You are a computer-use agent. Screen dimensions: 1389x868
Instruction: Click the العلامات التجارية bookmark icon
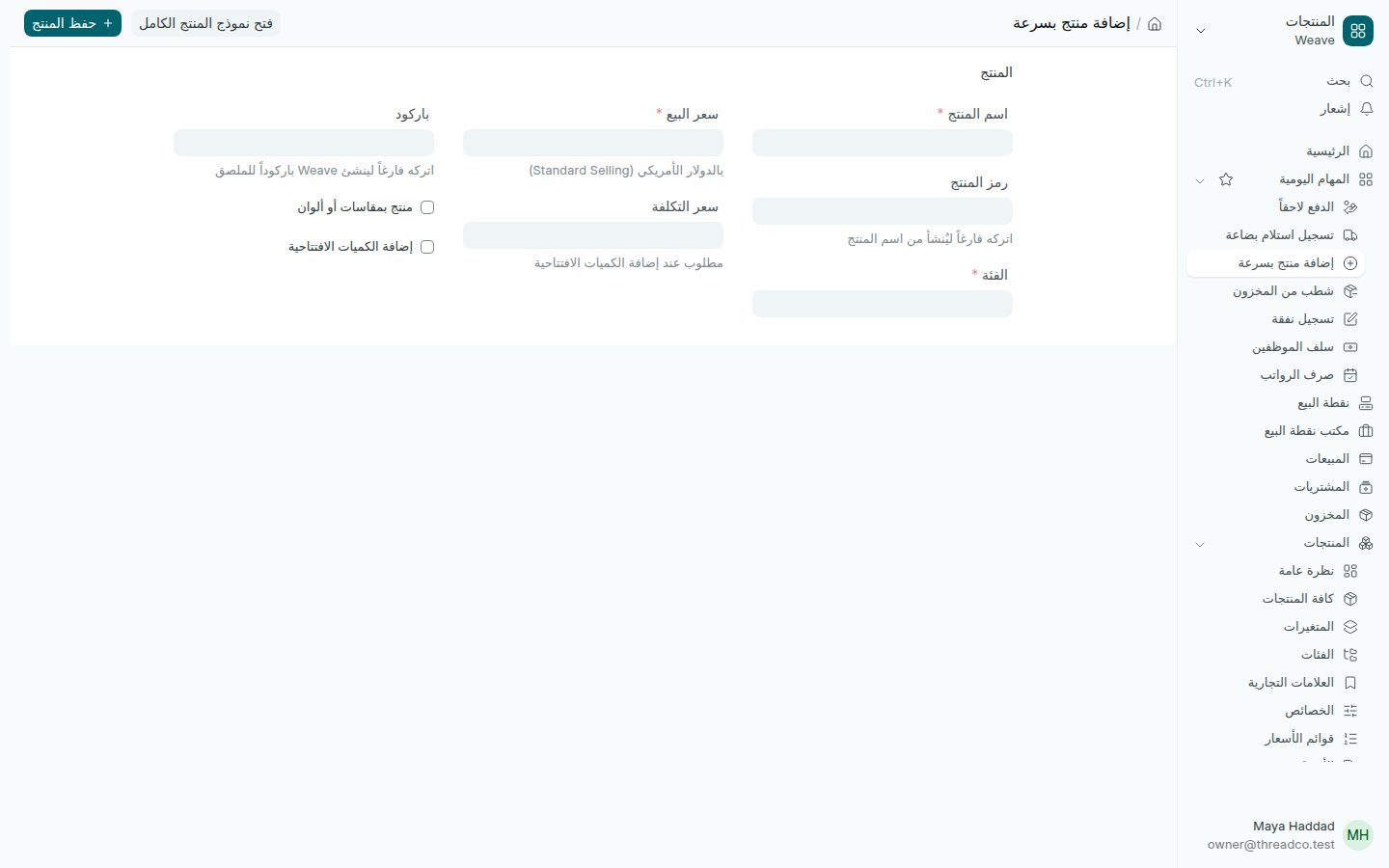click(x=1350, y=683)
